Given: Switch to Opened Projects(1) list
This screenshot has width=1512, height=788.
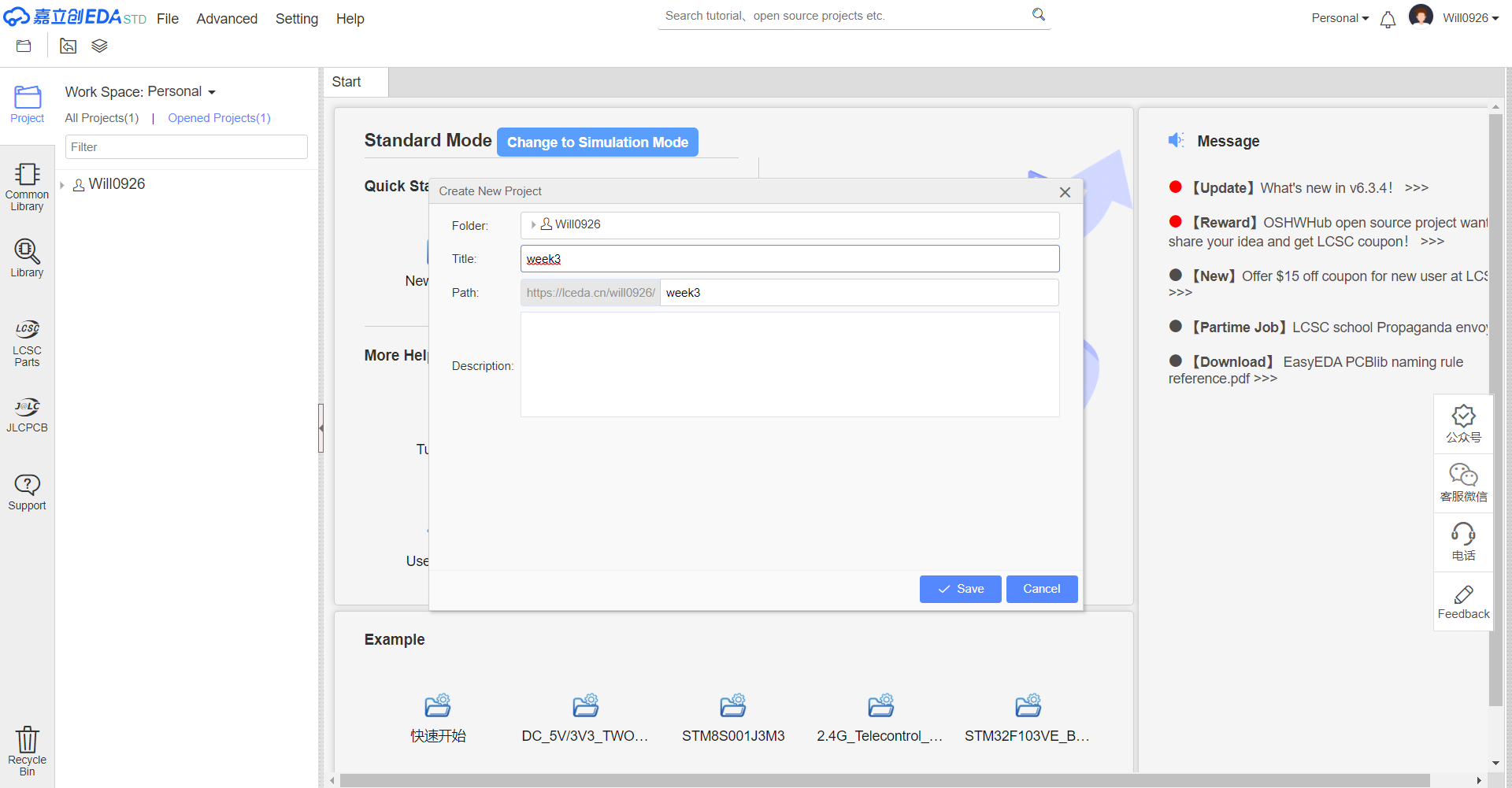Looking at the screenshot, I should coord(219,118).
